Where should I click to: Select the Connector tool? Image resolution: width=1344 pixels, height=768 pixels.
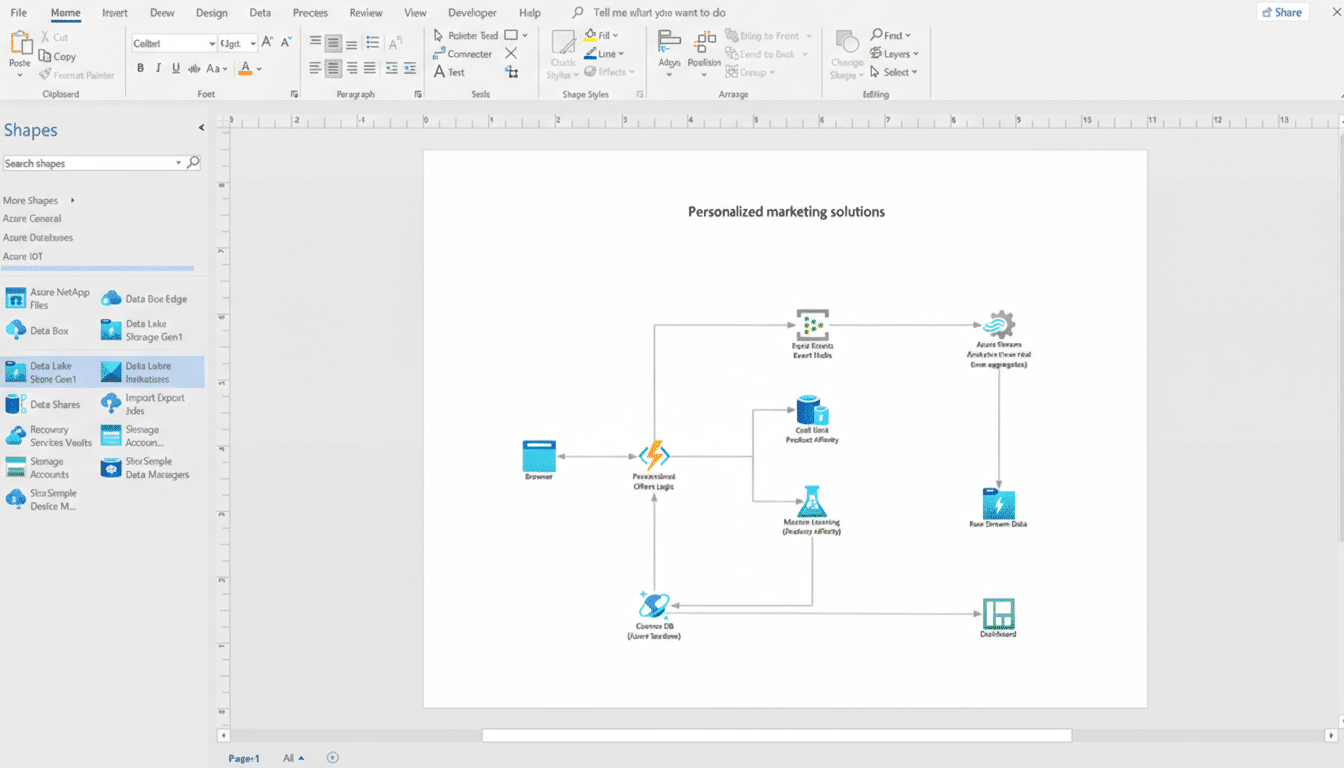click(461, 53)
